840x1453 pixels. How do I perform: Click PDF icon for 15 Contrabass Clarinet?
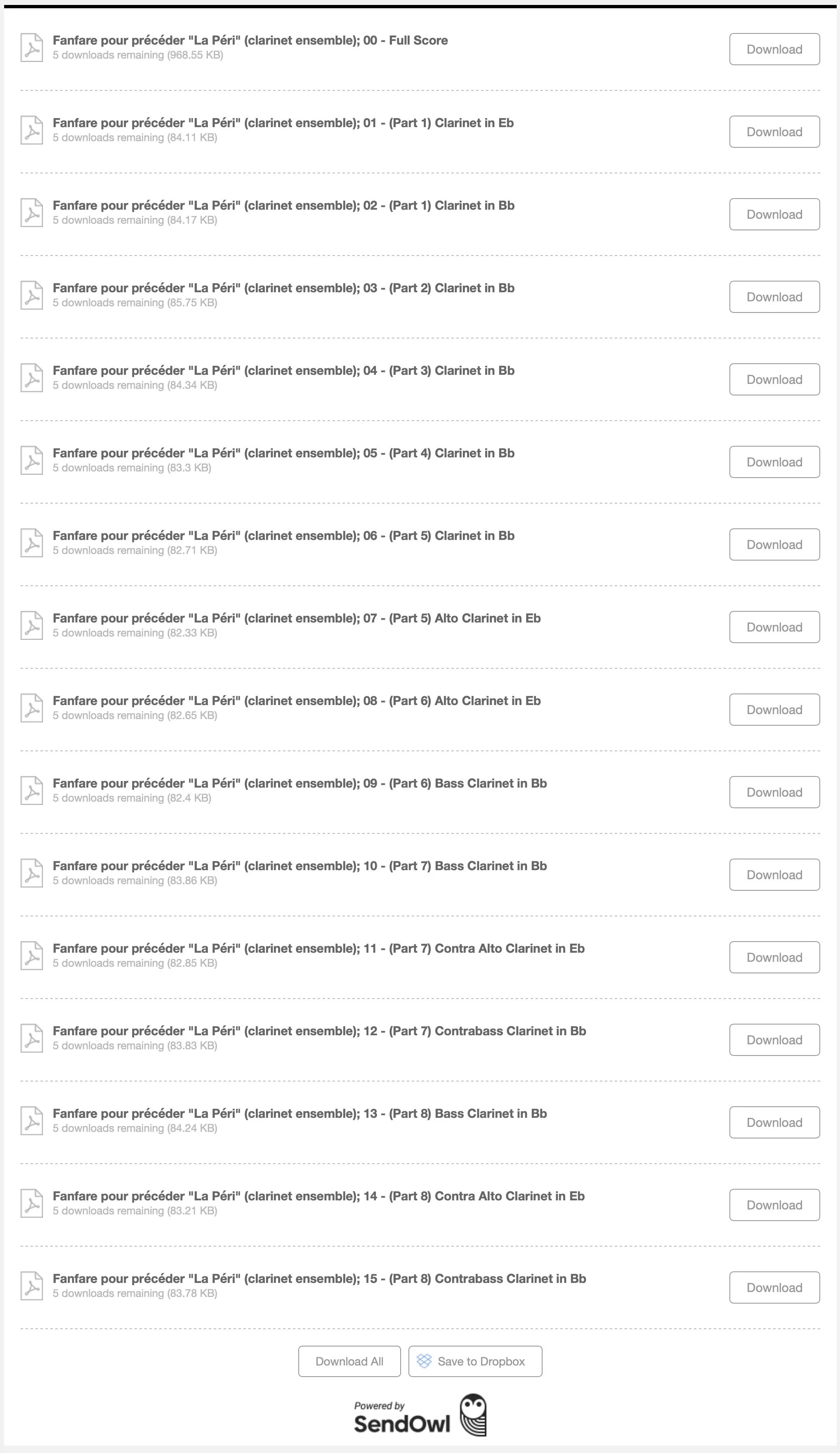coord(32,1285)
